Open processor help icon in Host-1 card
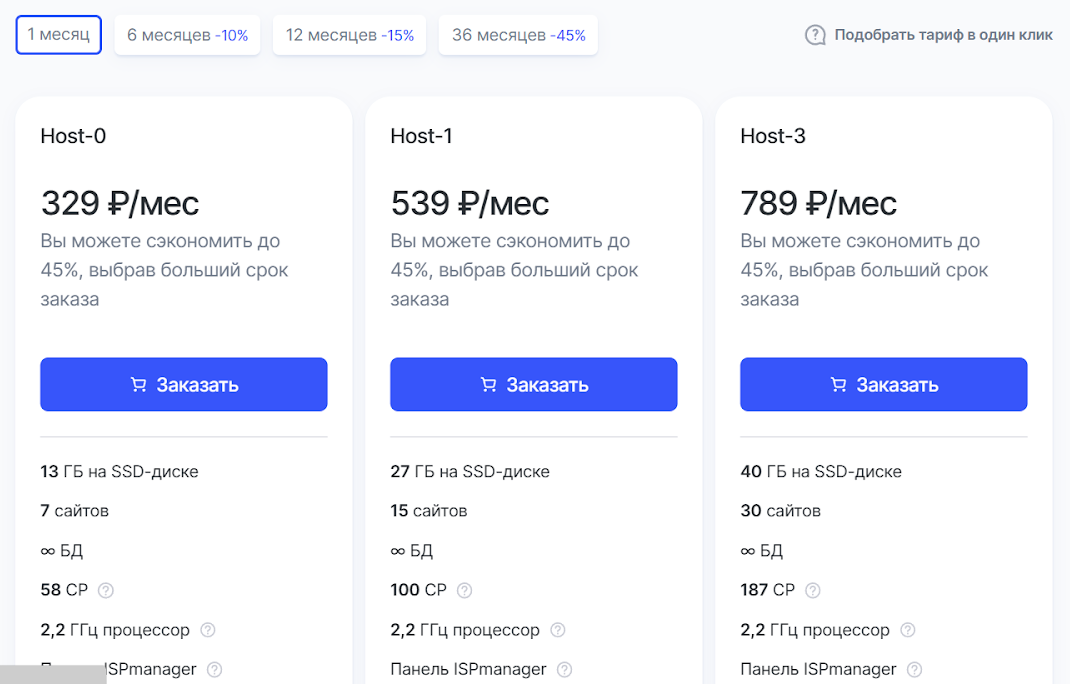The image size is (1070, 684). click(558, 630)
